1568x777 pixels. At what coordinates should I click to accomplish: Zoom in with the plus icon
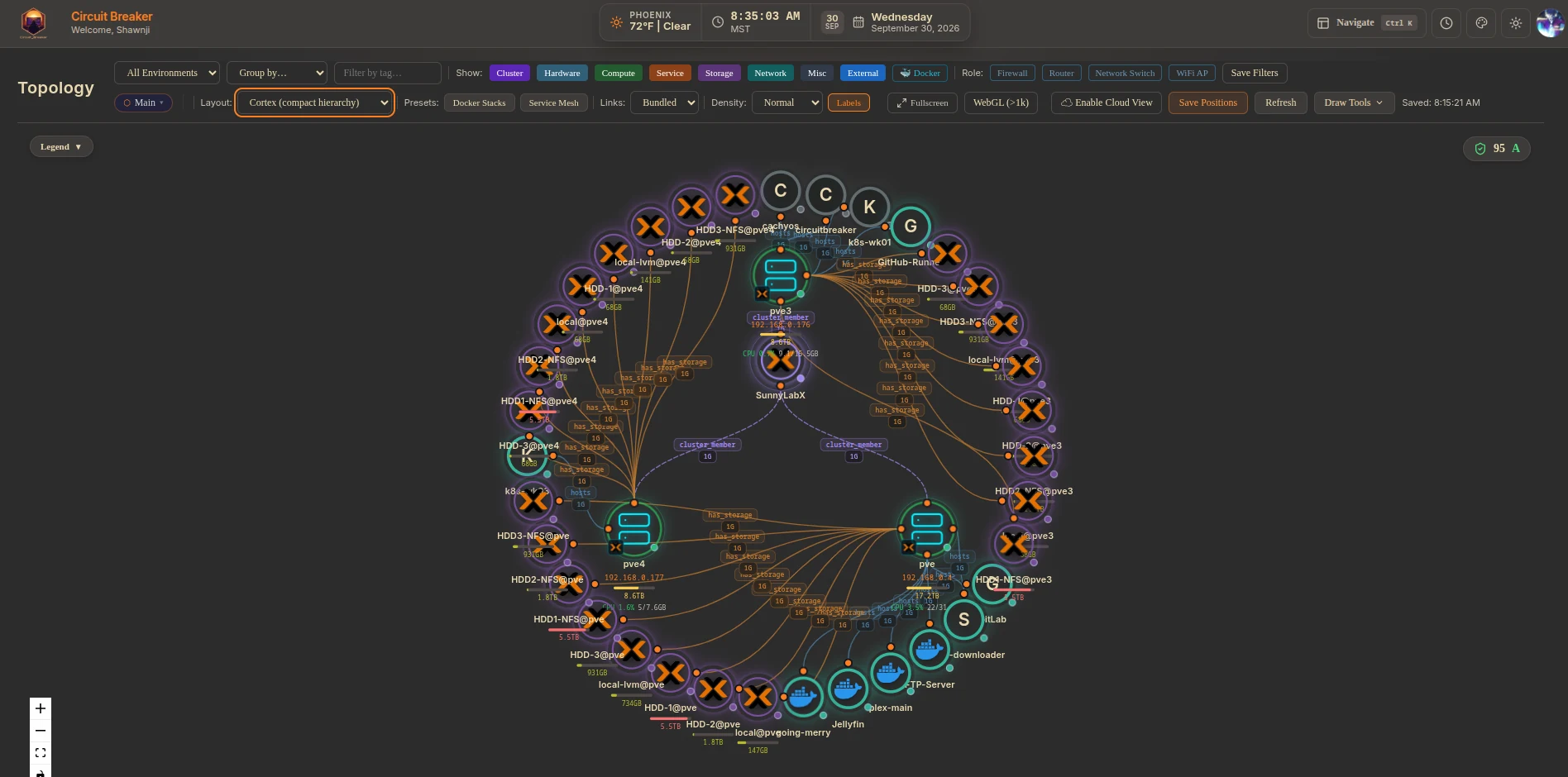(41, 708)
